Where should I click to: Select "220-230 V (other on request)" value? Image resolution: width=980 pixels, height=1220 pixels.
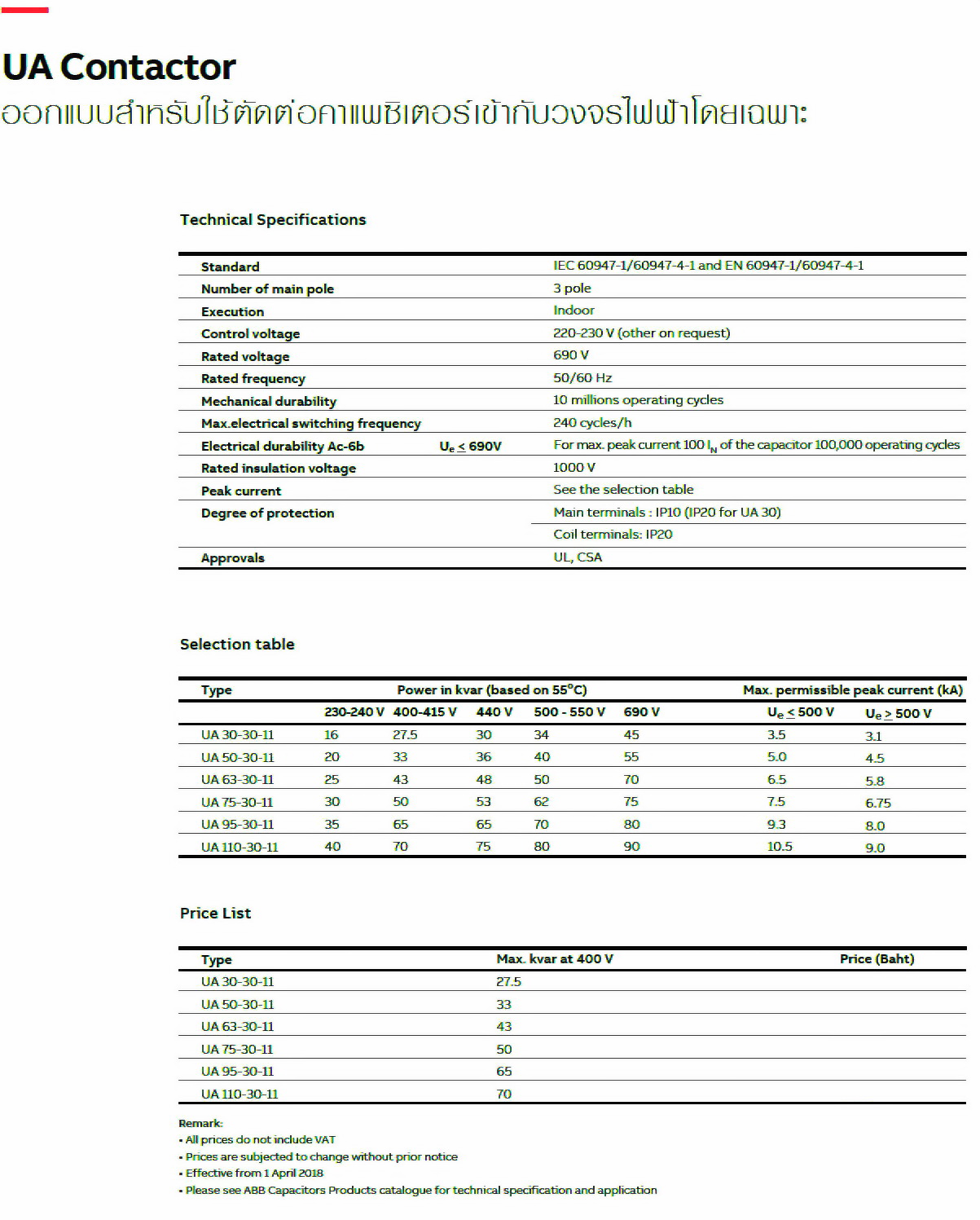tap(642, 333)
